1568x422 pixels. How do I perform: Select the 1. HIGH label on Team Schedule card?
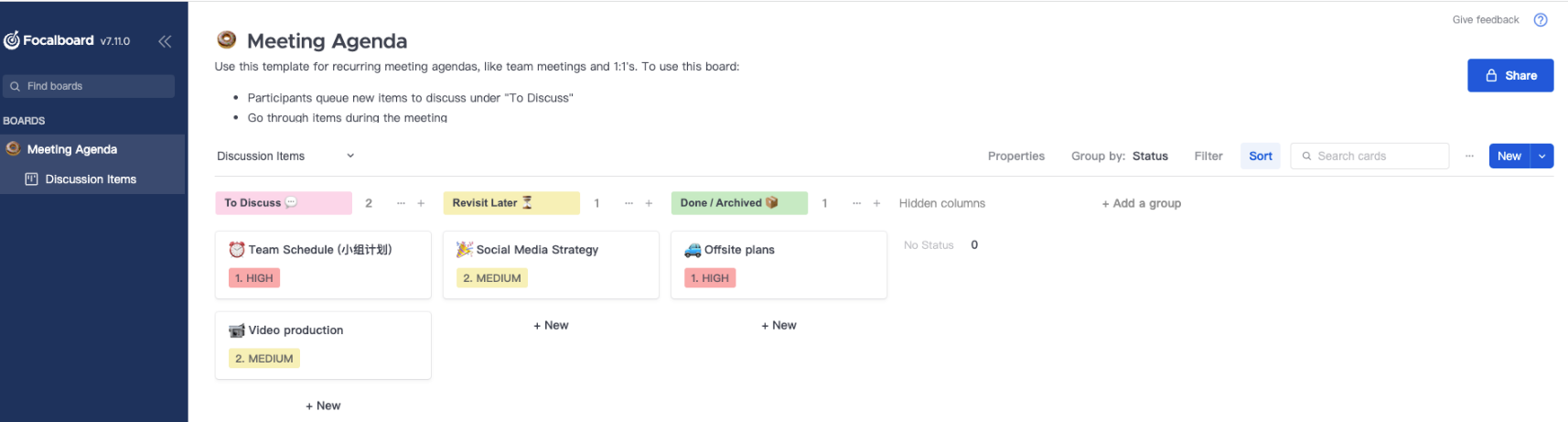(254, 278)
